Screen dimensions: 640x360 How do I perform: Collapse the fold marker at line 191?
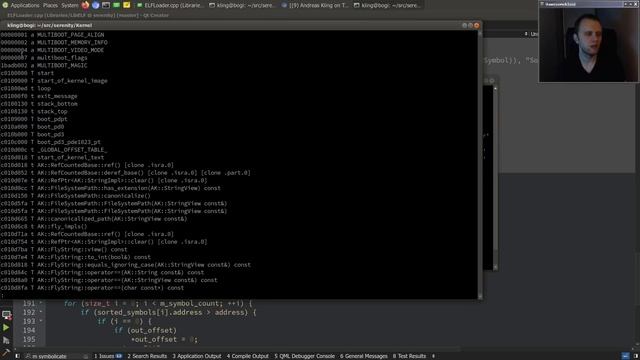[x=40, y=303]
